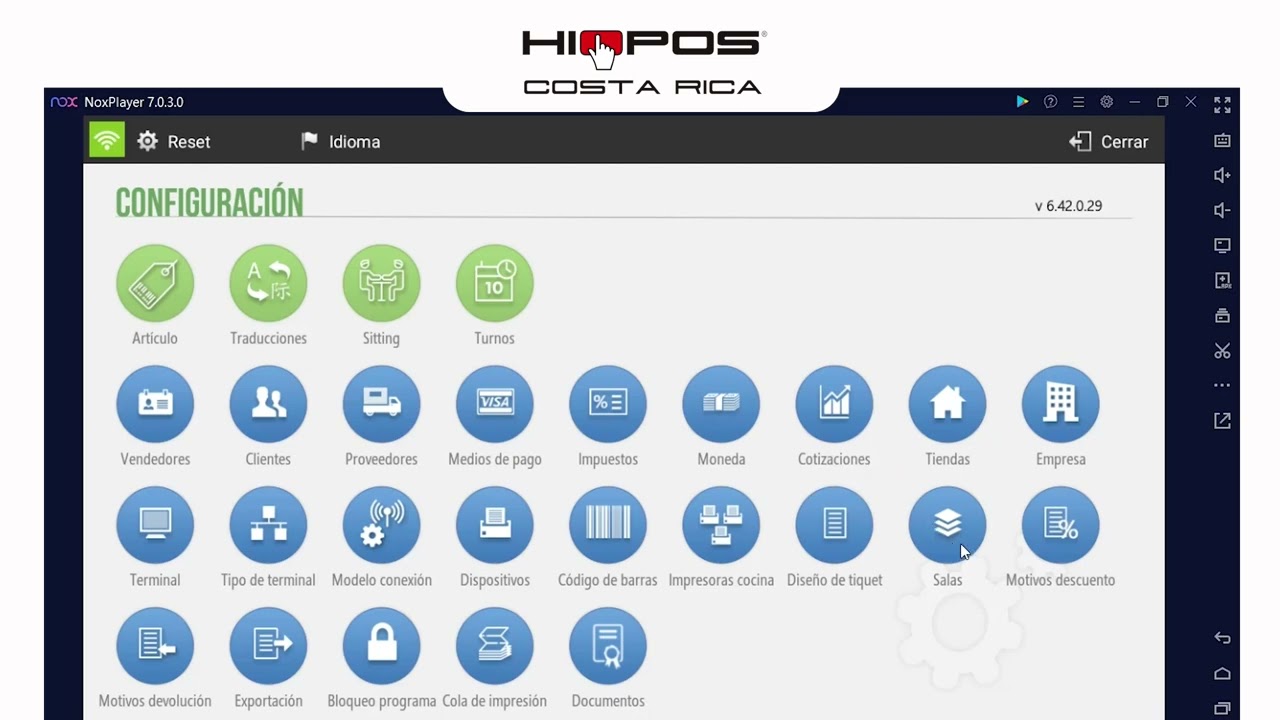Open the Artículo configuration icon

[155, 284]
